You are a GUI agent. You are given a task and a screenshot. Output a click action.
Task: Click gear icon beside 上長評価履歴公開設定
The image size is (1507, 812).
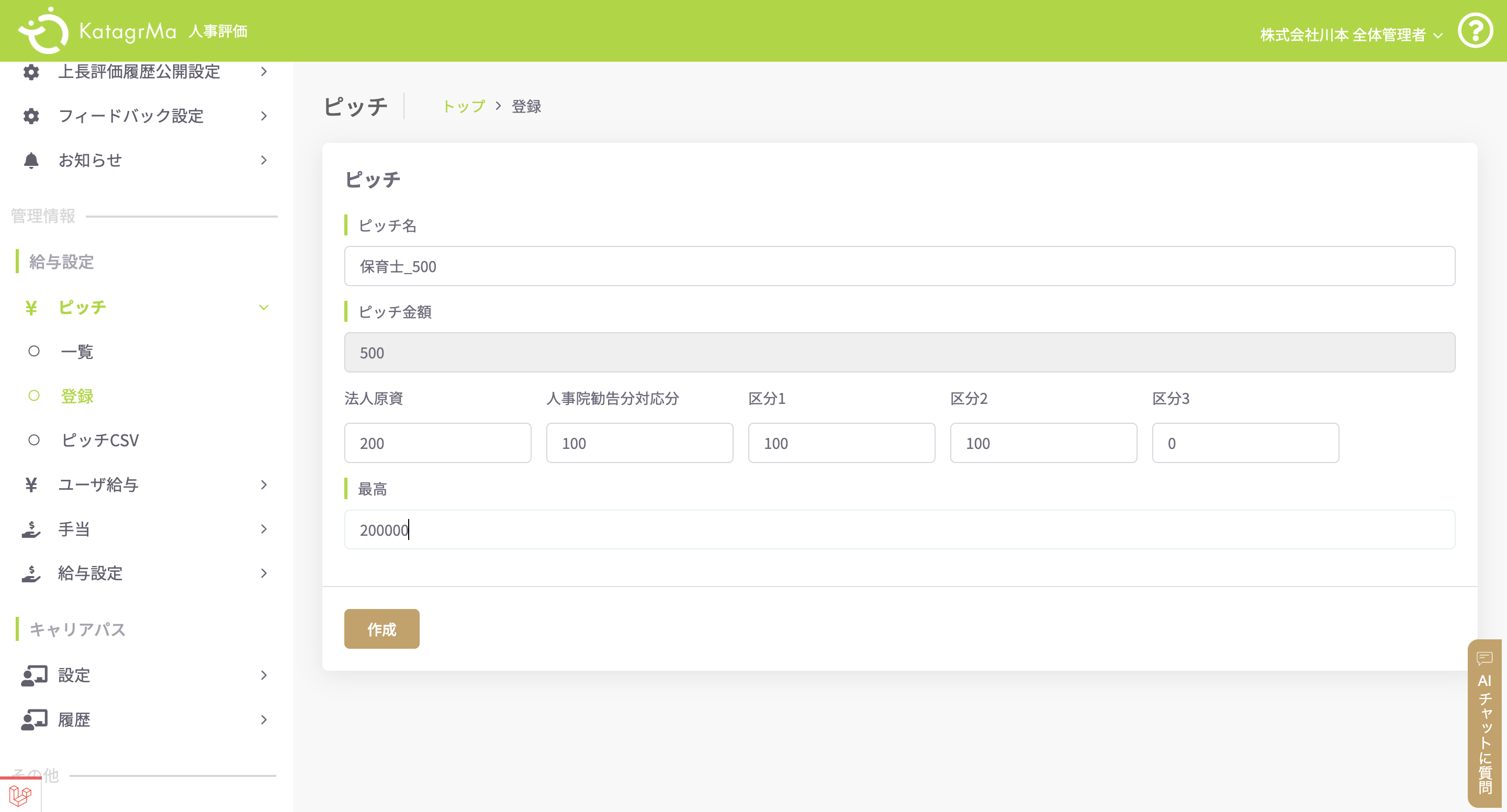point(31,72)
